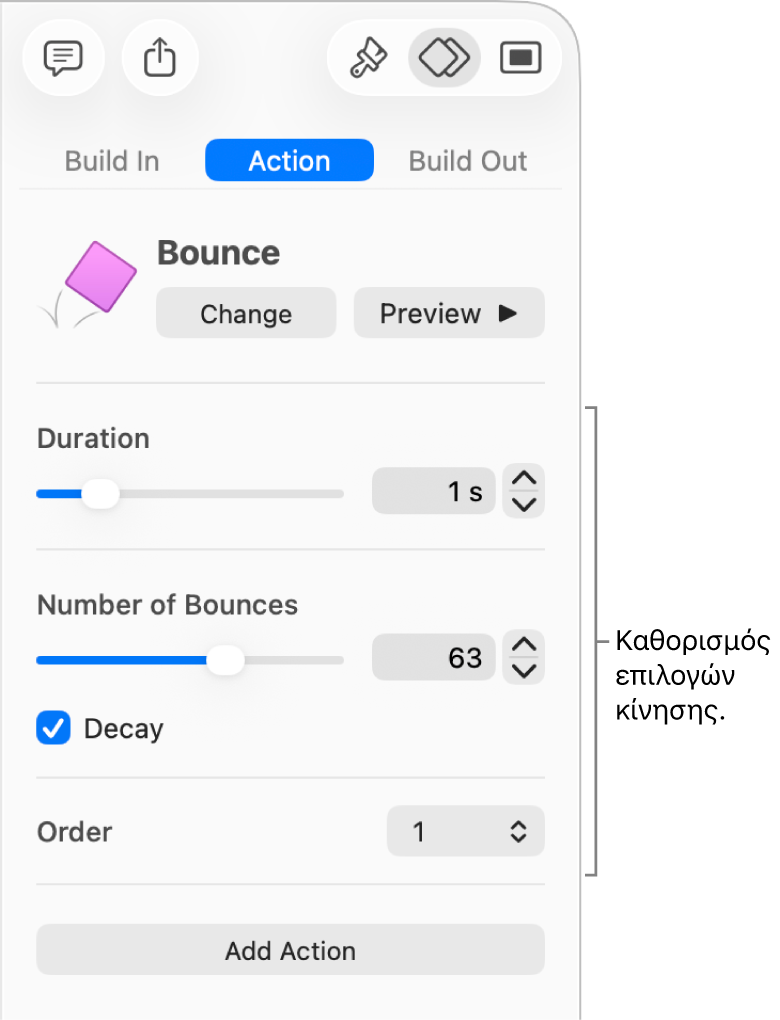Open the Comments button in toolbar
Viewport: 780px width, 1020px height.
click(x=62, y=58)
